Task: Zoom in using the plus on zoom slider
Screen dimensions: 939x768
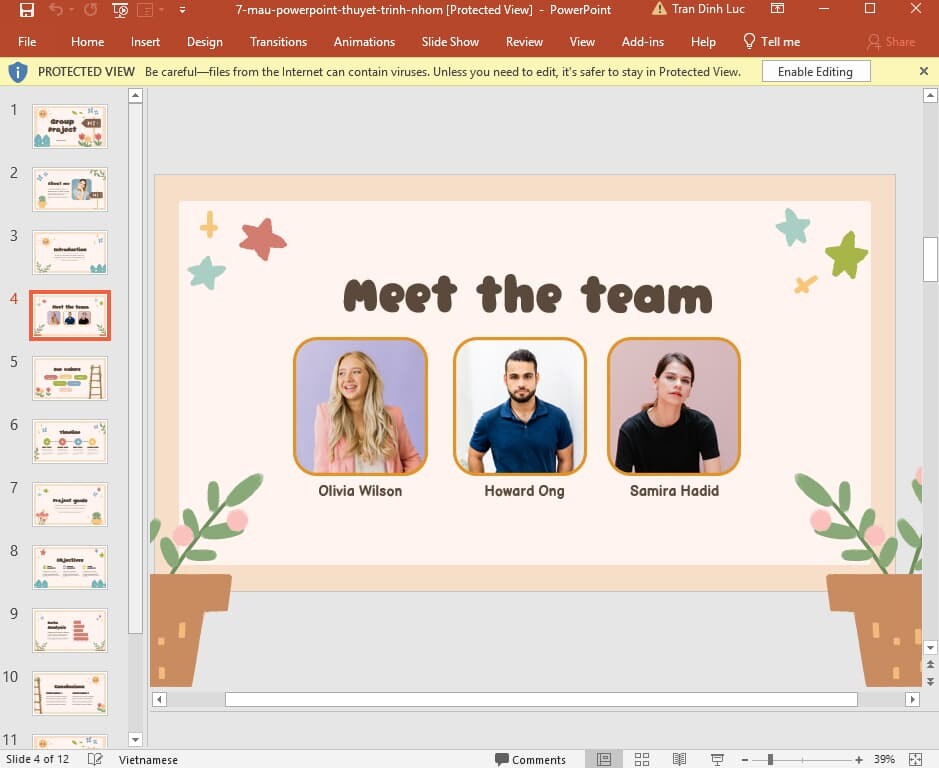Action: click(x=859, y=759)
